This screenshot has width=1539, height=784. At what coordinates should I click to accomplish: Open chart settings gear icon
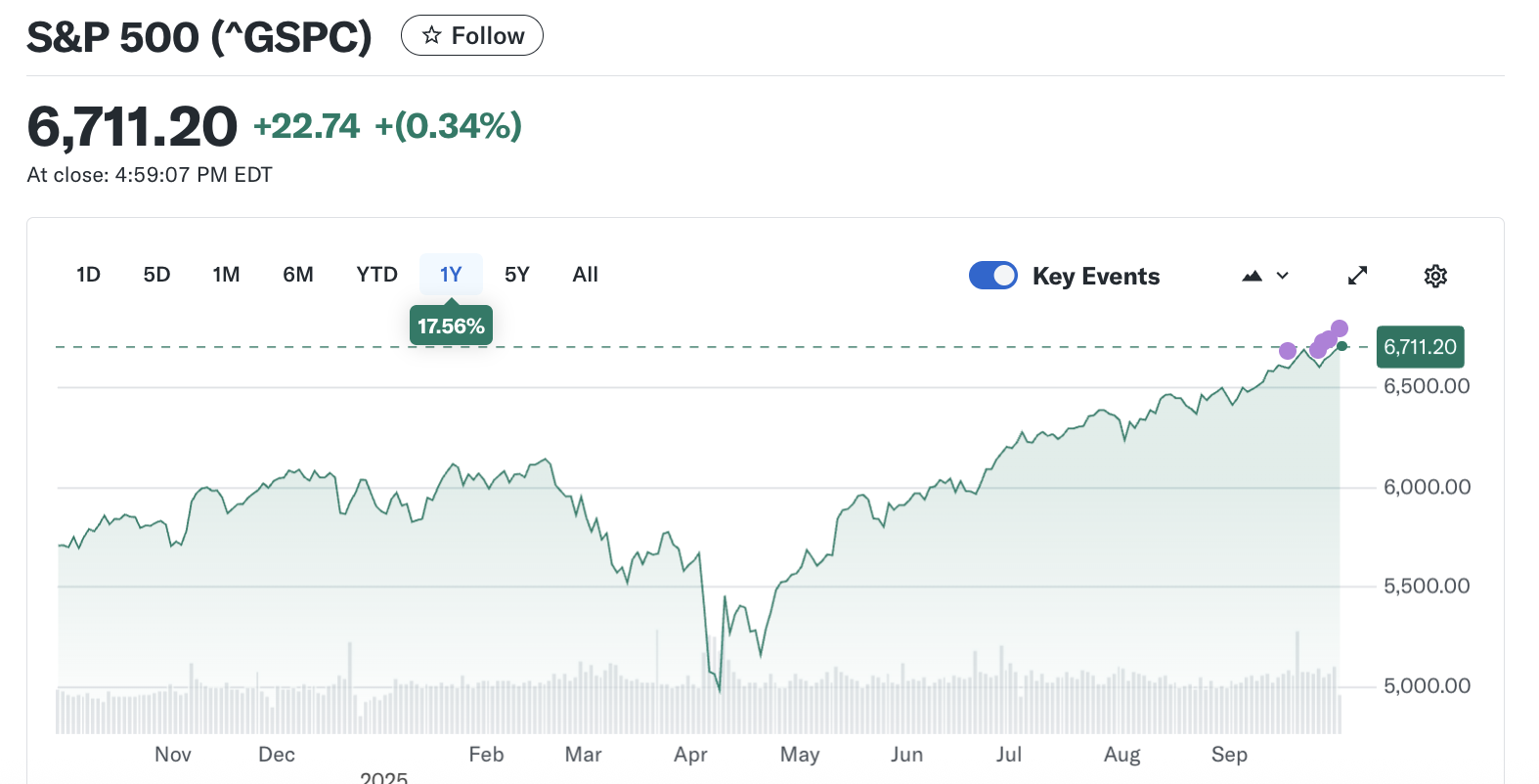coord(1435,276)
